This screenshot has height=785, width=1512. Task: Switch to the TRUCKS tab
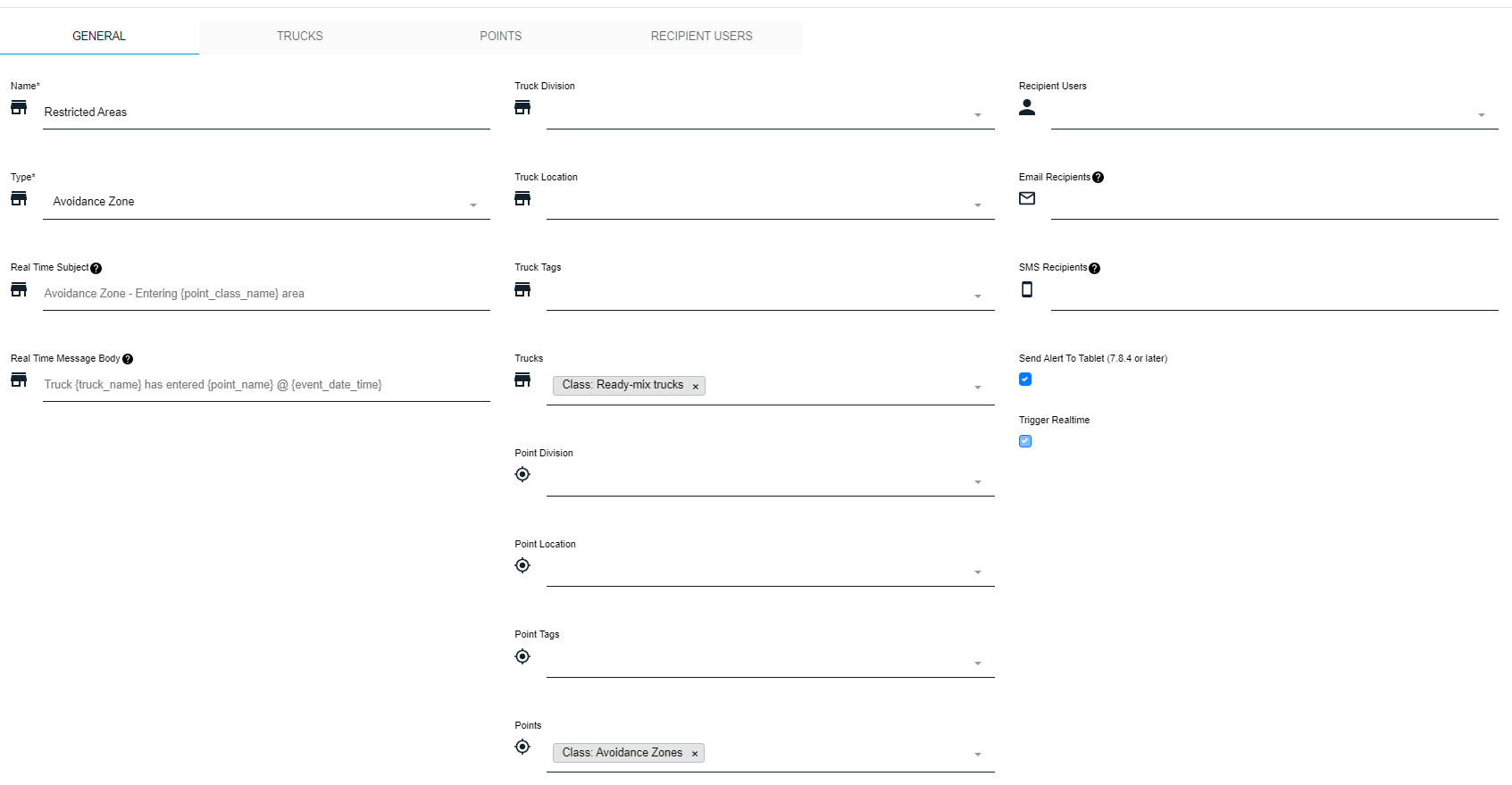[299, 37]
